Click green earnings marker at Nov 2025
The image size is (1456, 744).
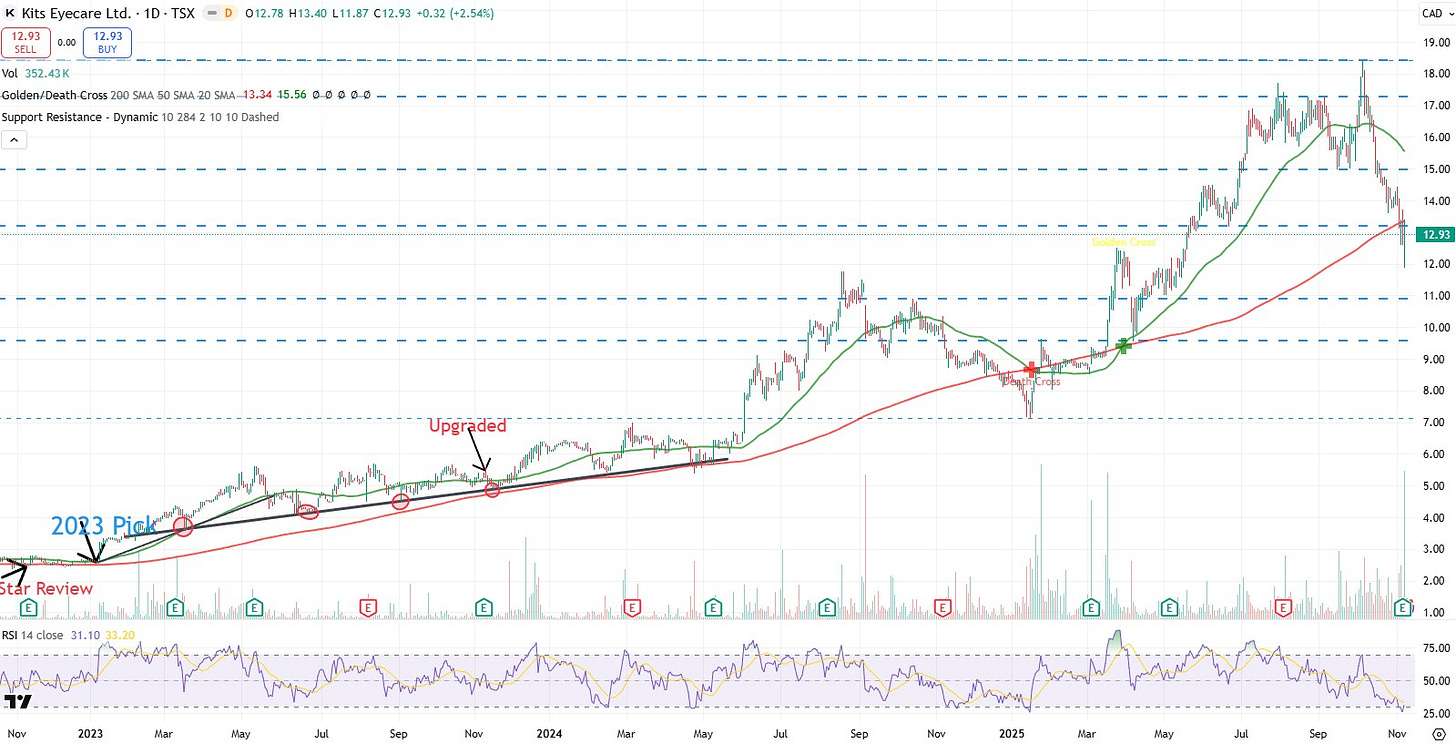pyautogui.click(x=1403, y=607)
